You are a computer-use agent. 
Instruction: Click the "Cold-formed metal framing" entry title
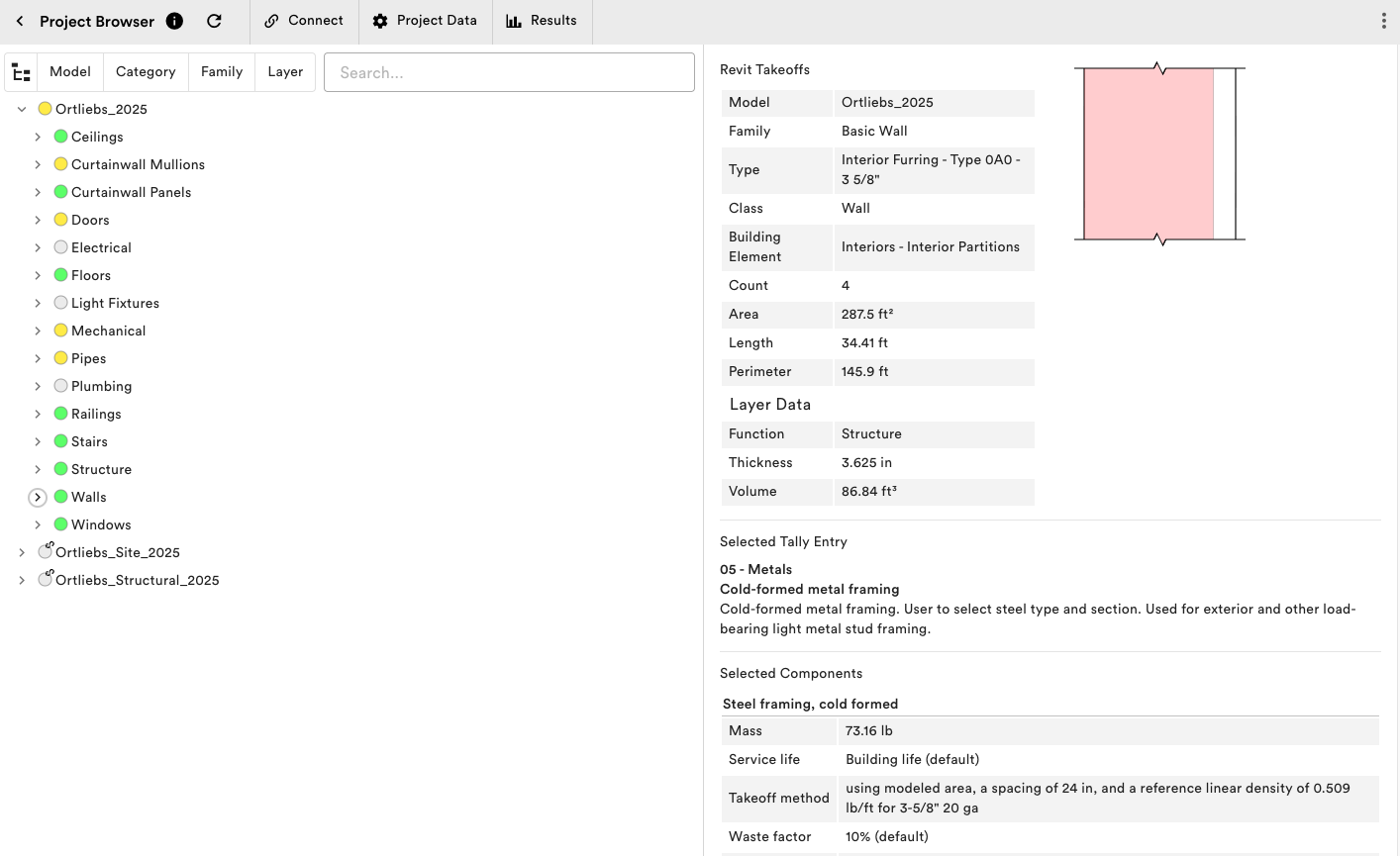click(x=810, y=589)
